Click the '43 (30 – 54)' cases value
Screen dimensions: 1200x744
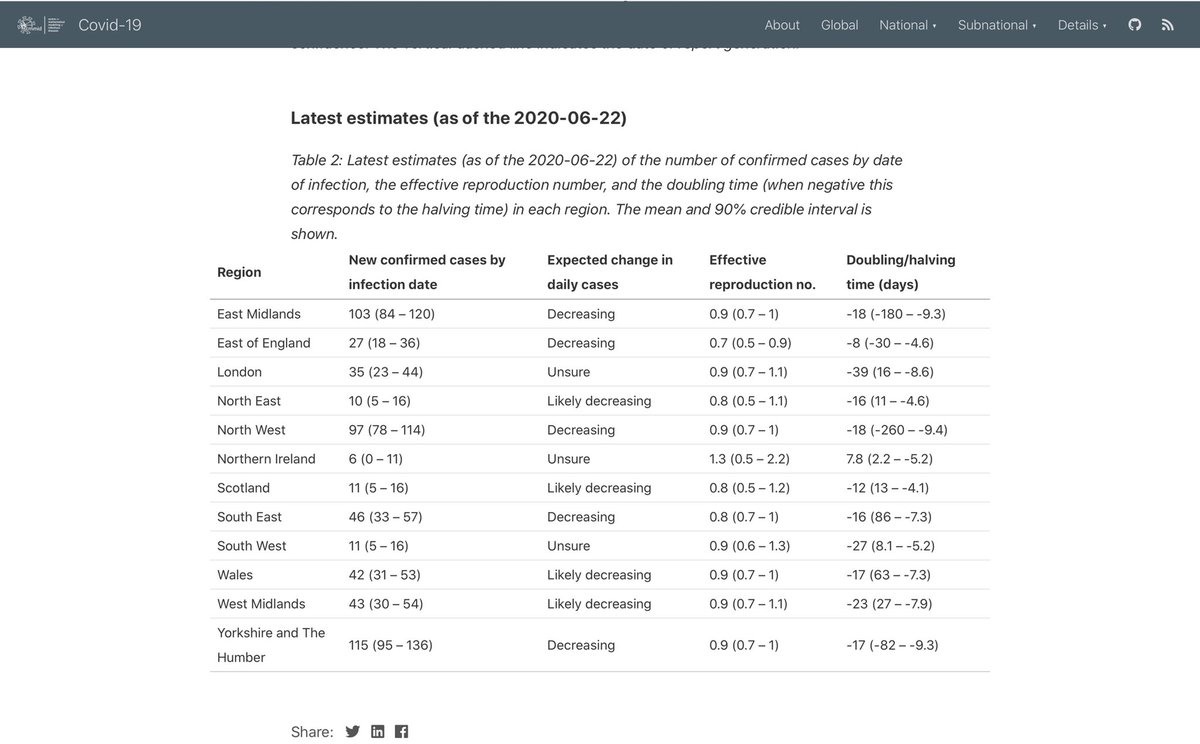[385, 604]
